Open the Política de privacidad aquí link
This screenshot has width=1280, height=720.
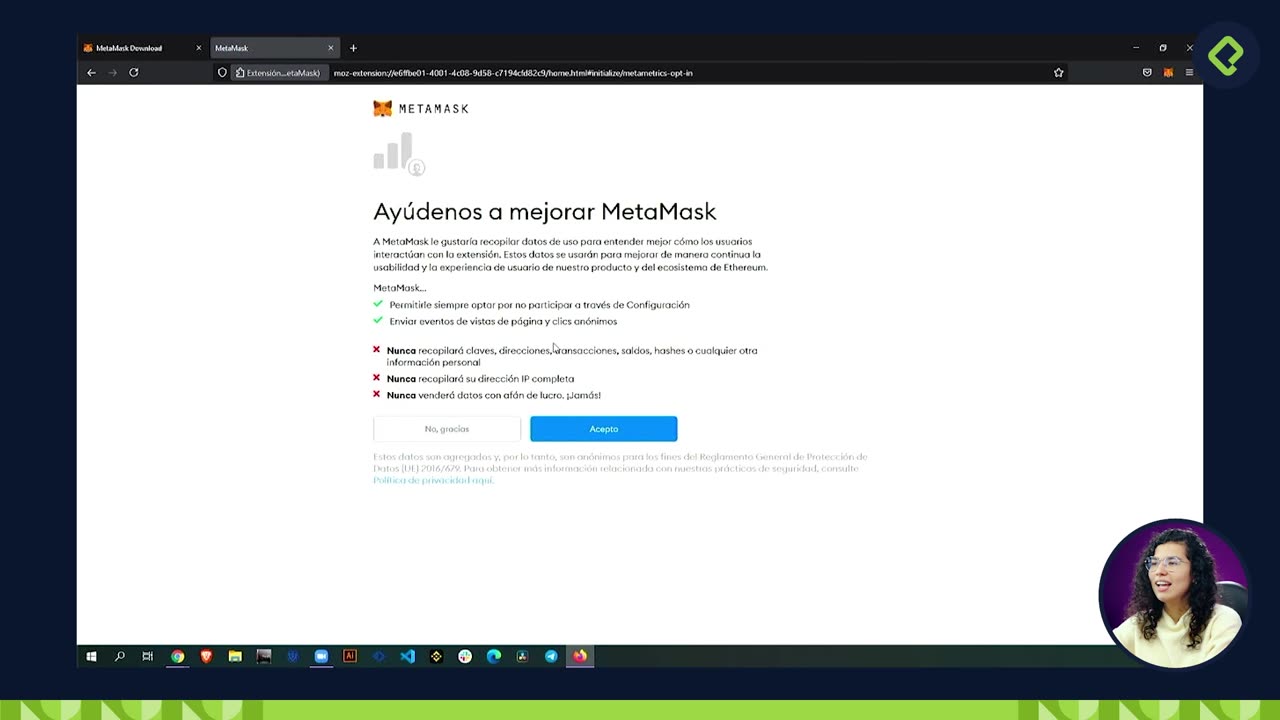pyautogui.click(x=433, y=480)
